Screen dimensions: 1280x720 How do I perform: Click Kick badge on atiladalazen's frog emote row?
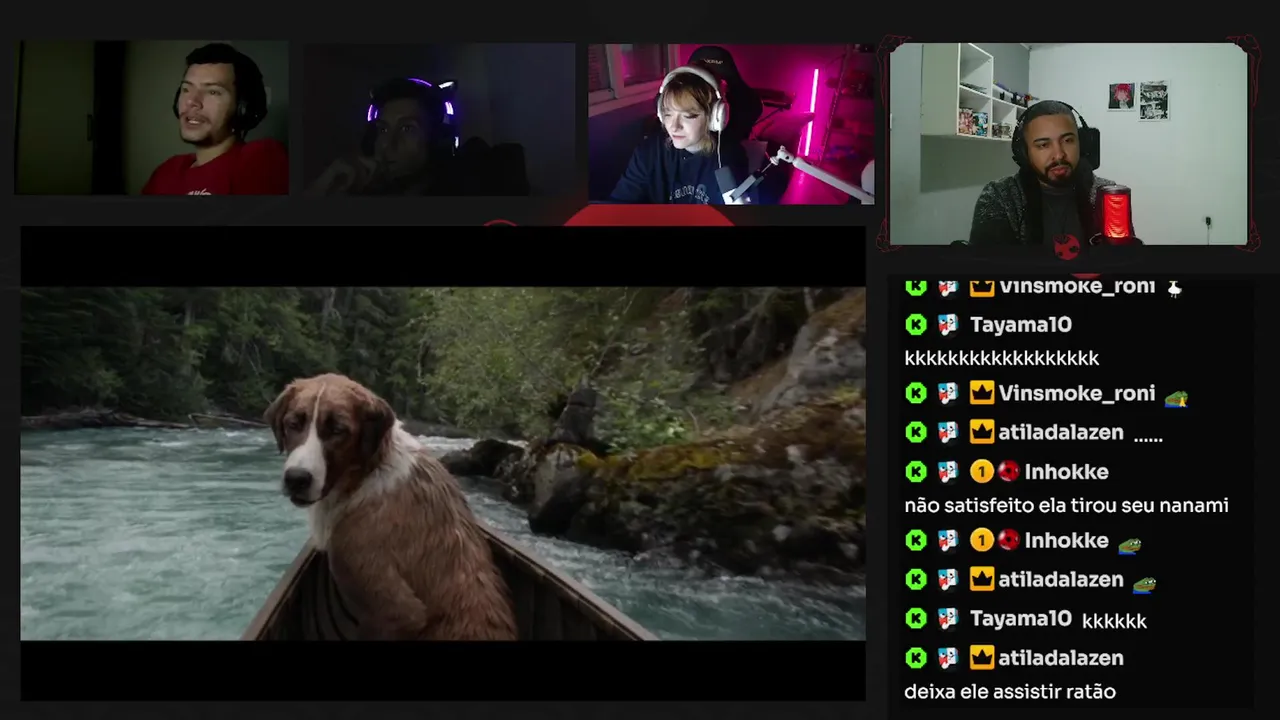pyautogui.click(x=916, y=579)
